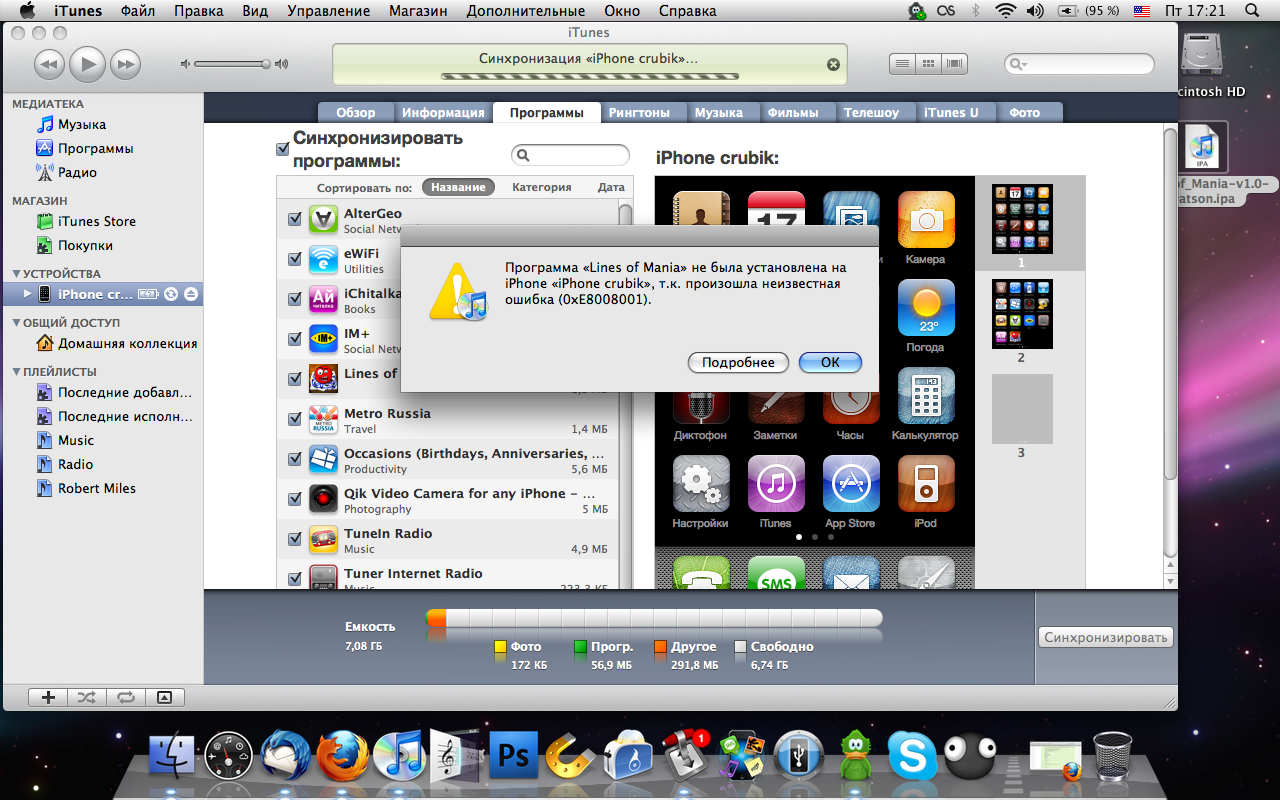Toggle the Синхронизировать программы checkbox

coord(283,149)
